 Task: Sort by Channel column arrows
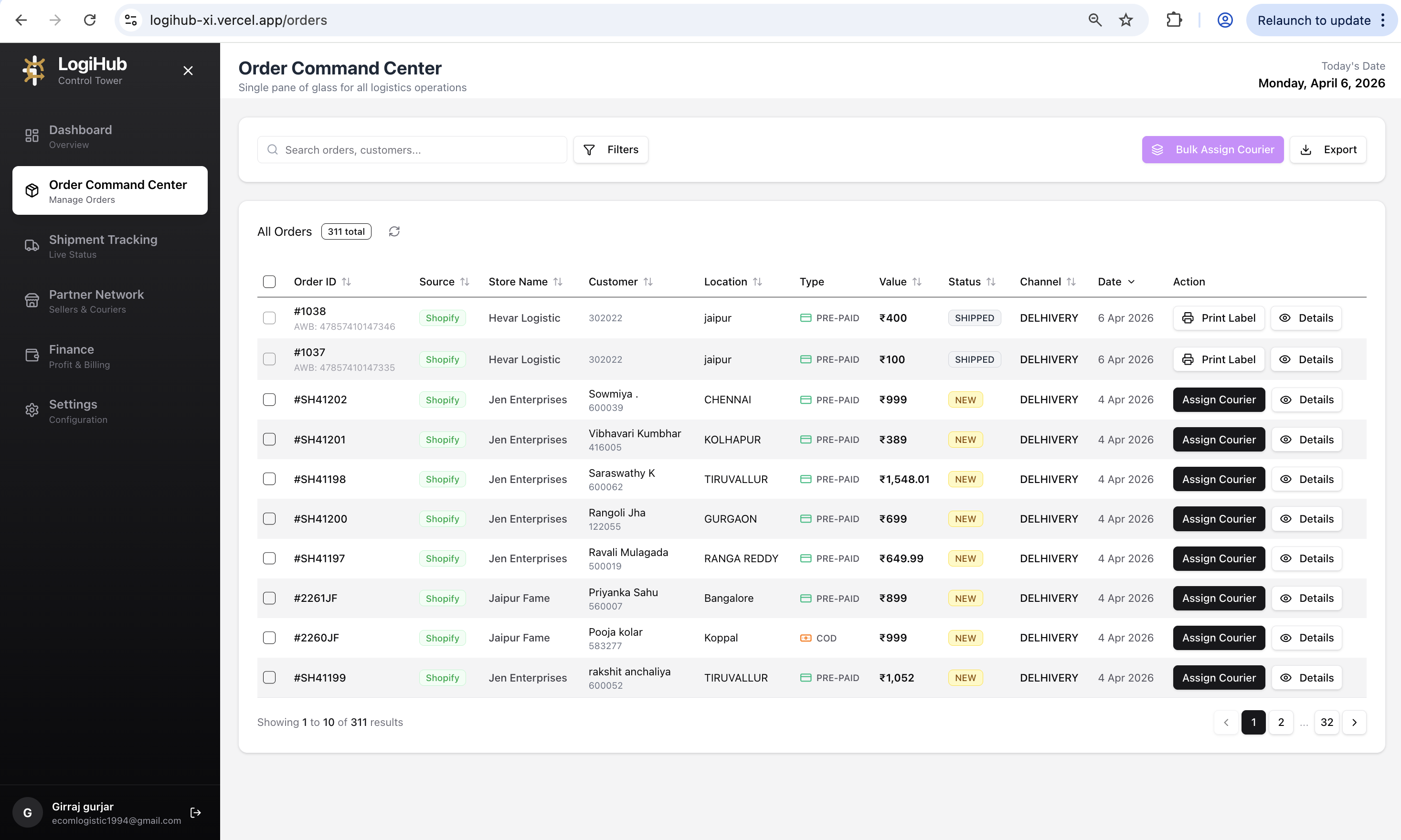pos(1072,281)
